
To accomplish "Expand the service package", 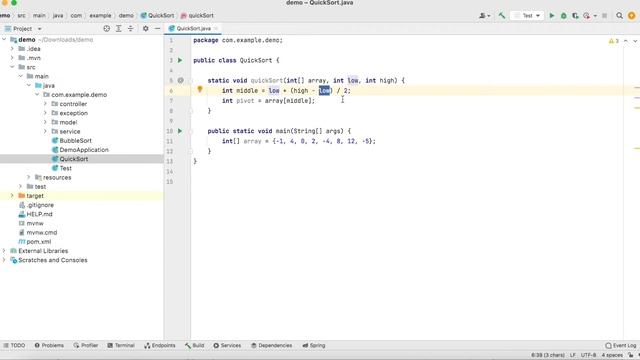I will 45,131.
